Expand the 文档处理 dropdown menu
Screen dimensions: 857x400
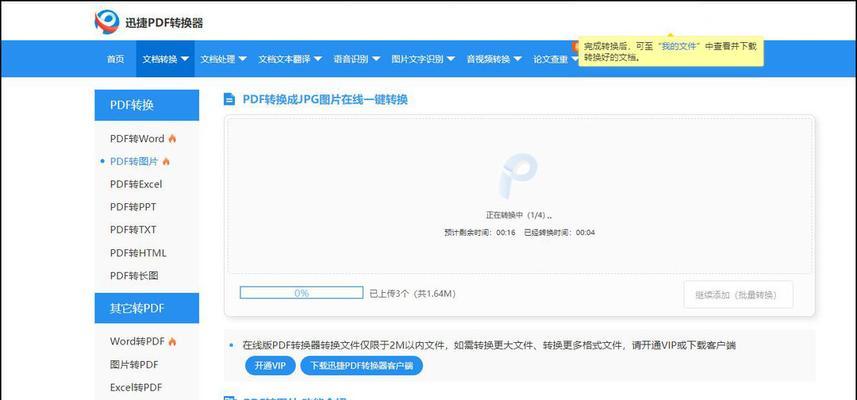point(223,59)
